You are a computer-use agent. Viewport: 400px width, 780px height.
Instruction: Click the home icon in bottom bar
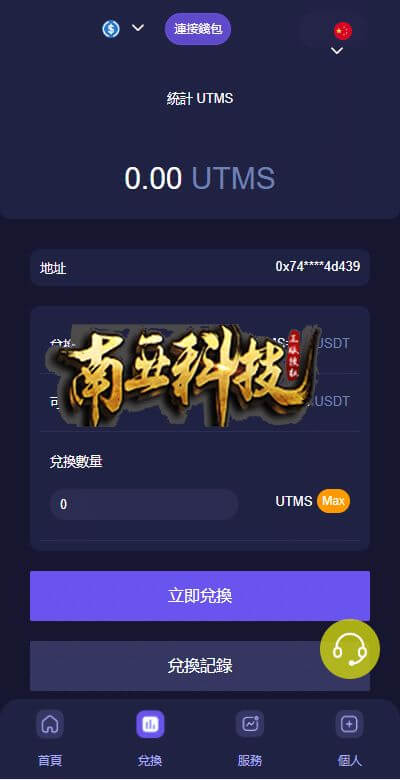[50, 724]
